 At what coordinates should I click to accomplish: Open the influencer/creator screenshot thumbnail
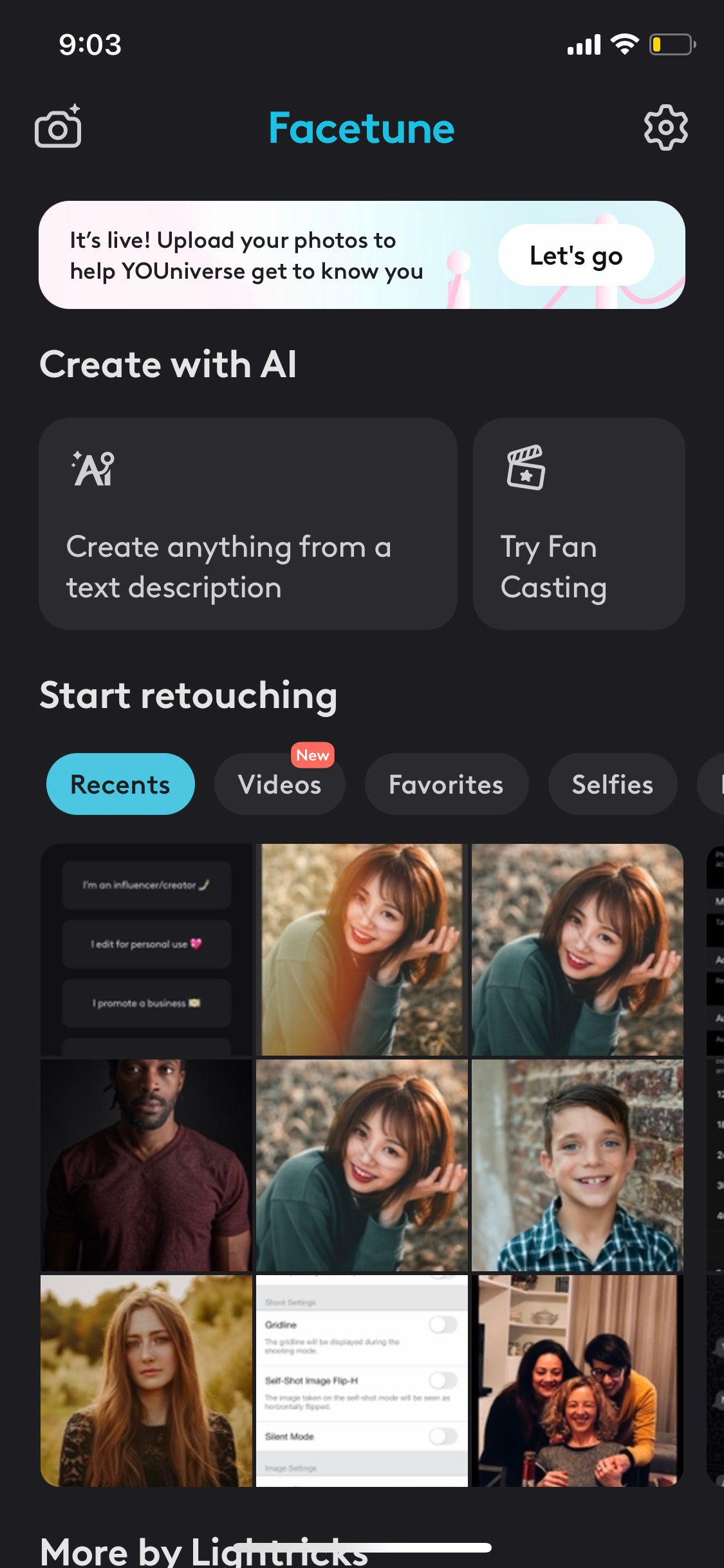146,949
